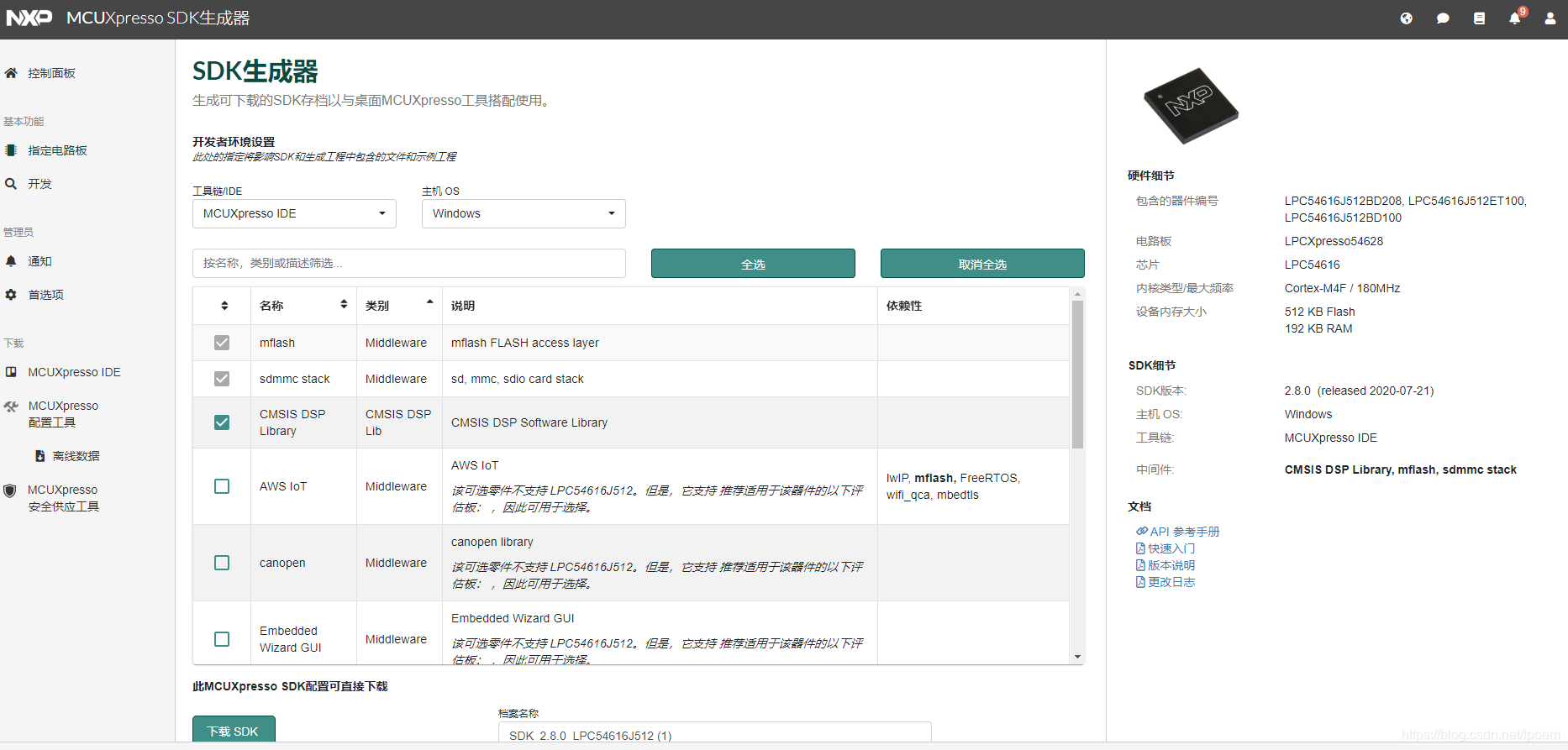Viewport: 1568px width, 750px height.
Task: Toggle the sdmmc stack checkbox
Action: [x=222, y=379]
